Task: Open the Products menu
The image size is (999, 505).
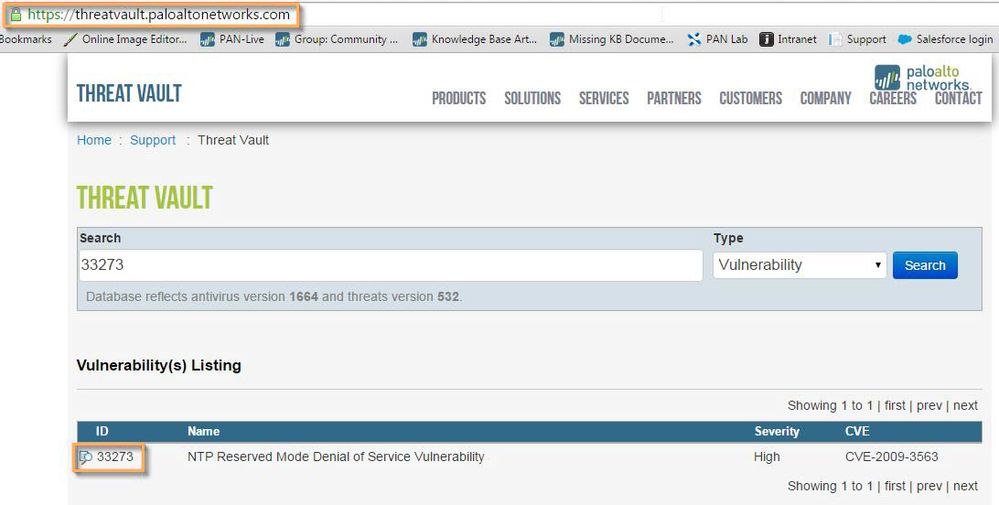Action: click(459, 98)
